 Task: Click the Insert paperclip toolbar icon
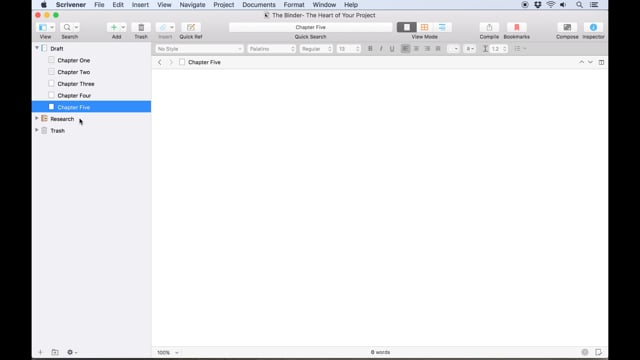(163, 27)
